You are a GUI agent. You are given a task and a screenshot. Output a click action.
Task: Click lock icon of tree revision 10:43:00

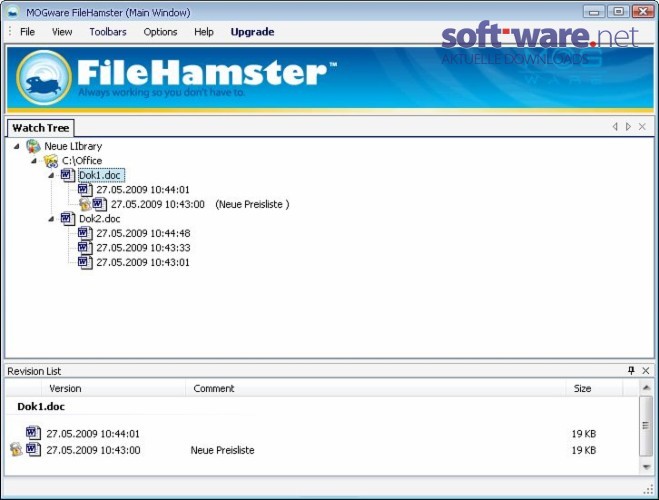85,204
